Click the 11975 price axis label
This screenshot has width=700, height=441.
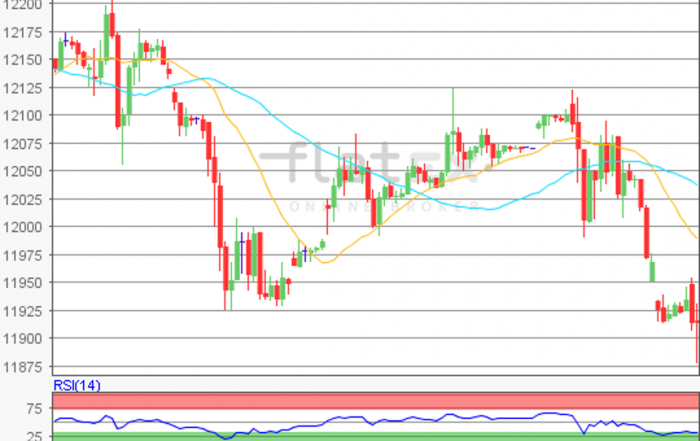click(x=21, y=255)
